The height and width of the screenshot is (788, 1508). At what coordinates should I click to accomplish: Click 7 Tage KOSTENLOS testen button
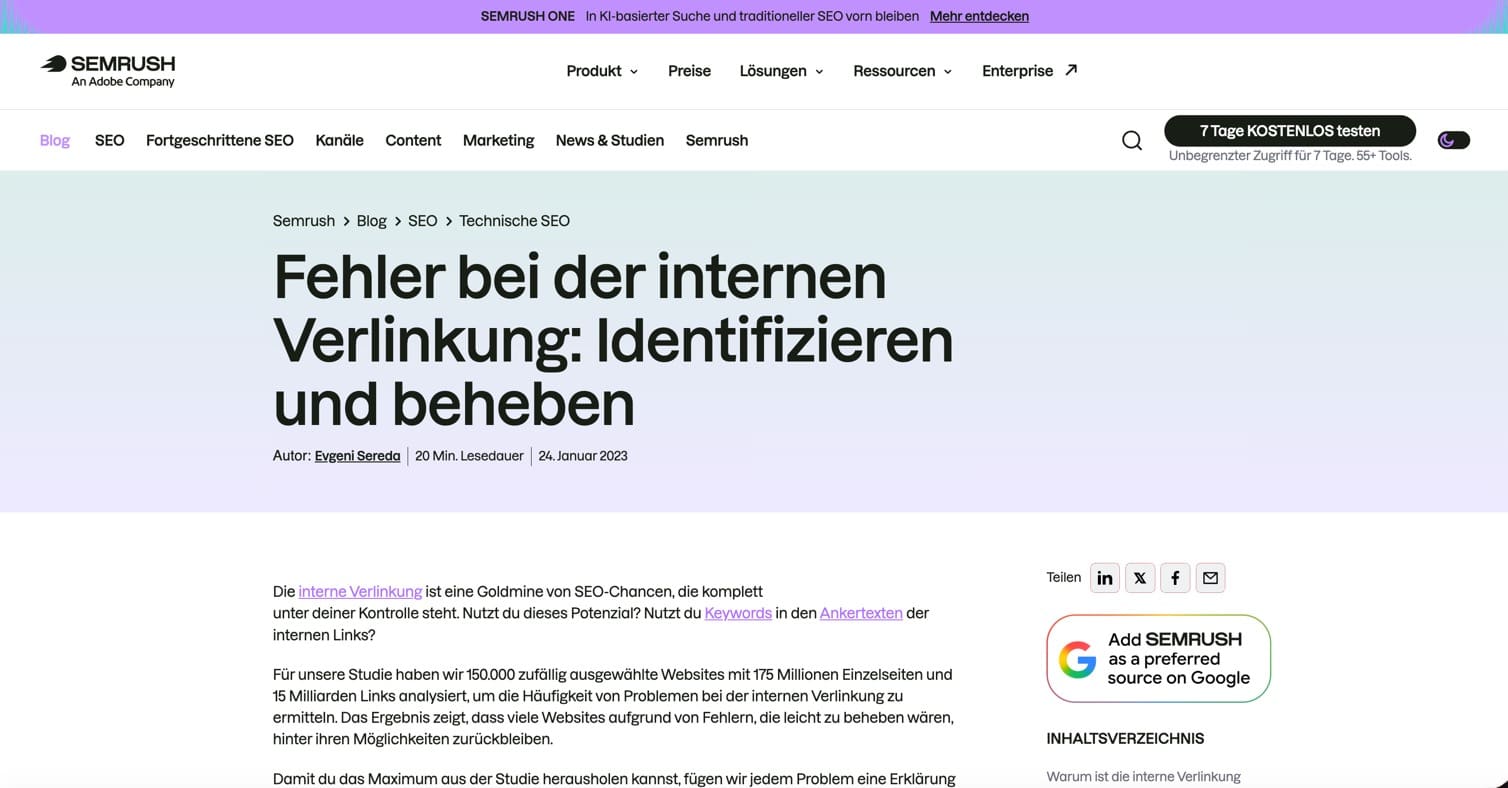tap(1290, 131)
